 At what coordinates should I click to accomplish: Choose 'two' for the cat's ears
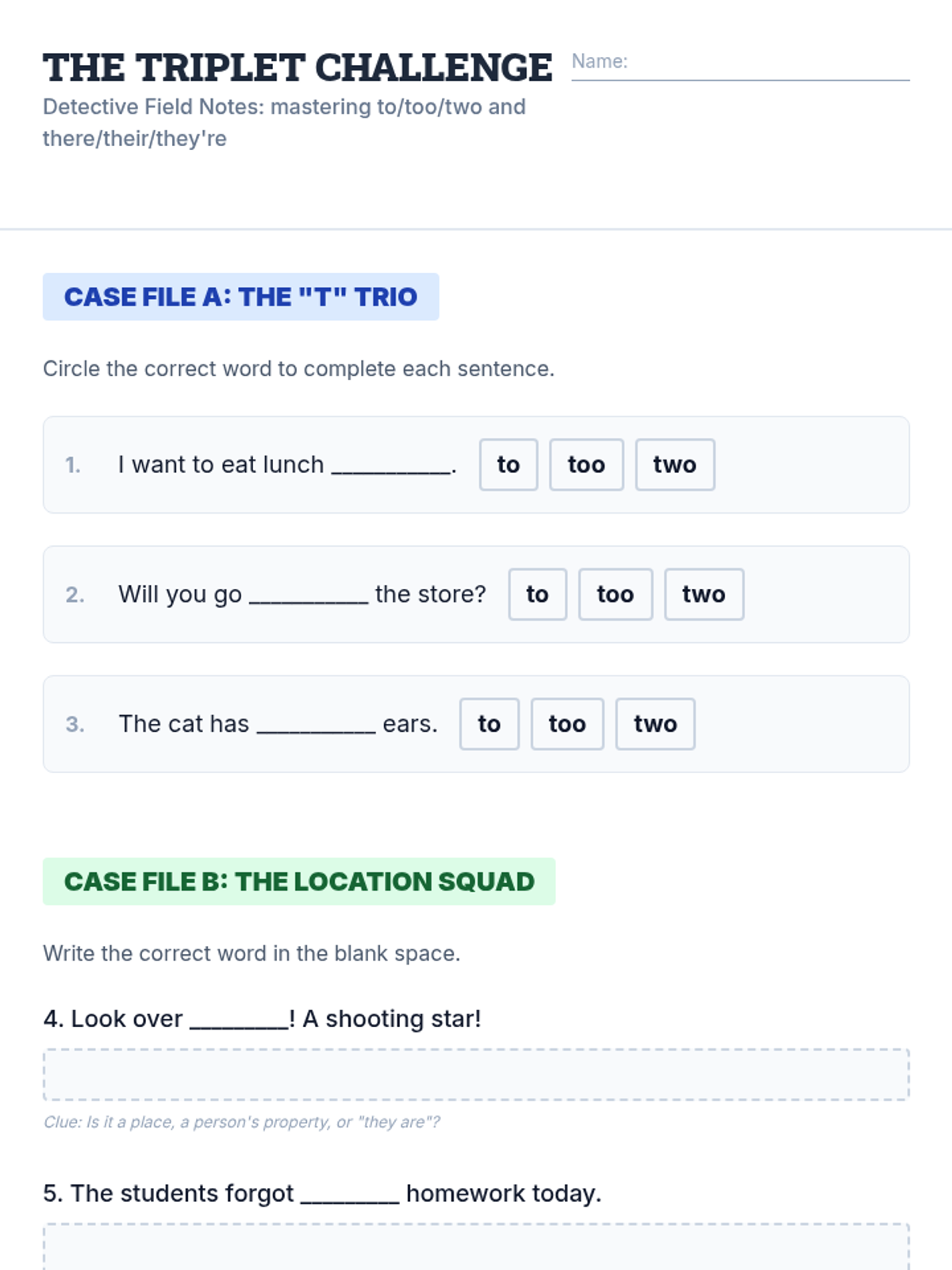tap(655, 724)
